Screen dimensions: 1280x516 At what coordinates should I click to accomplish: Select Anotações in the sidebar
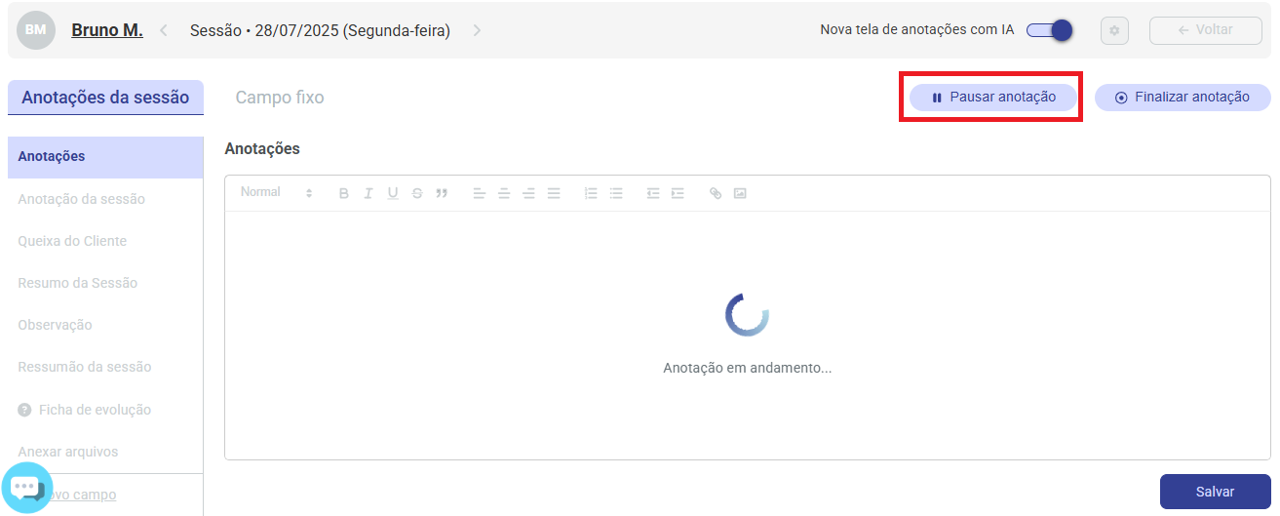(x=105, y=157)
